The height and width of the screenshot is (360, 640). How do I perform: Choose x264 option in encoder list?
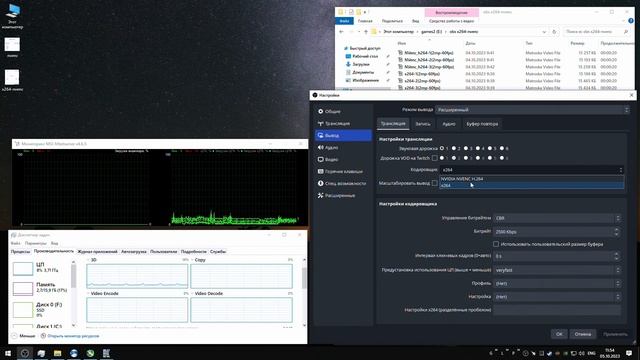(531, 185)
